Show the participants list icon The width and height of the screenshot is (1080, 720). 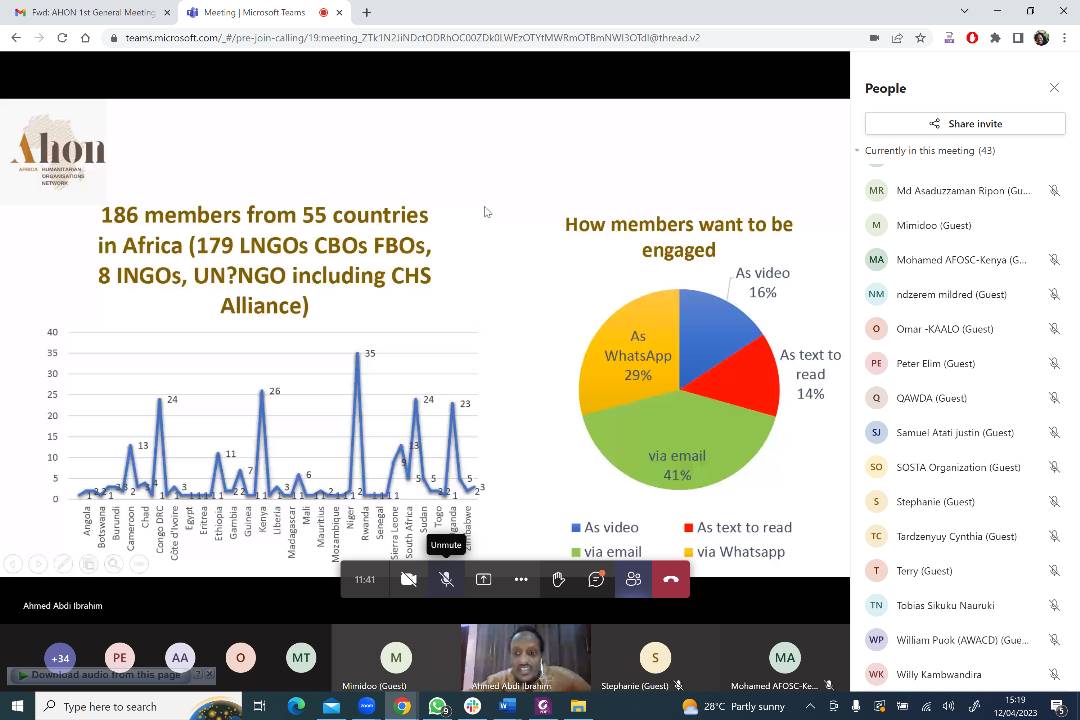[633, 579]
